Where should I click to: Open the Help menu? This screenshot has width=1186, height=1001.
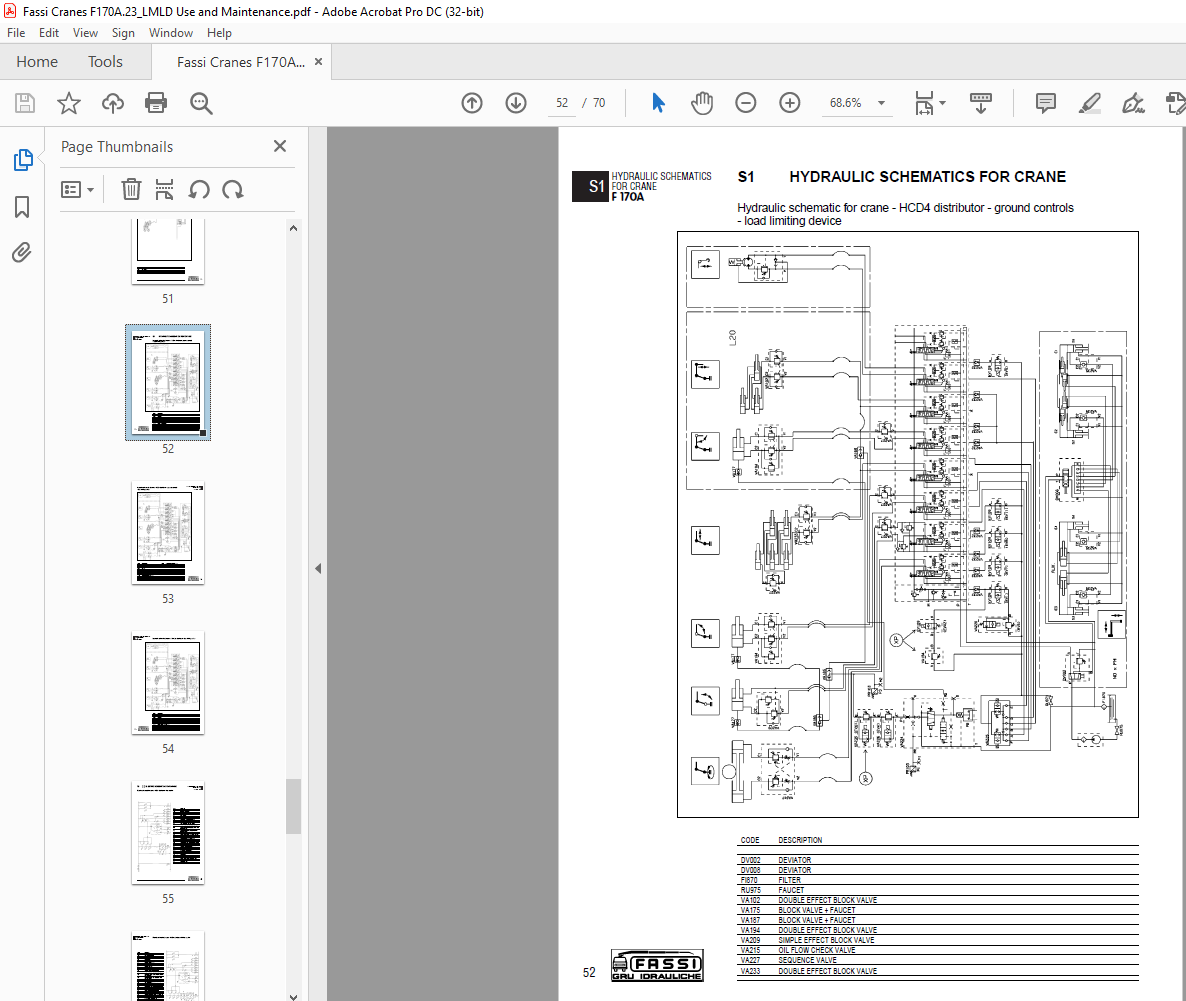pyautogui.click(x=219, y=33)
